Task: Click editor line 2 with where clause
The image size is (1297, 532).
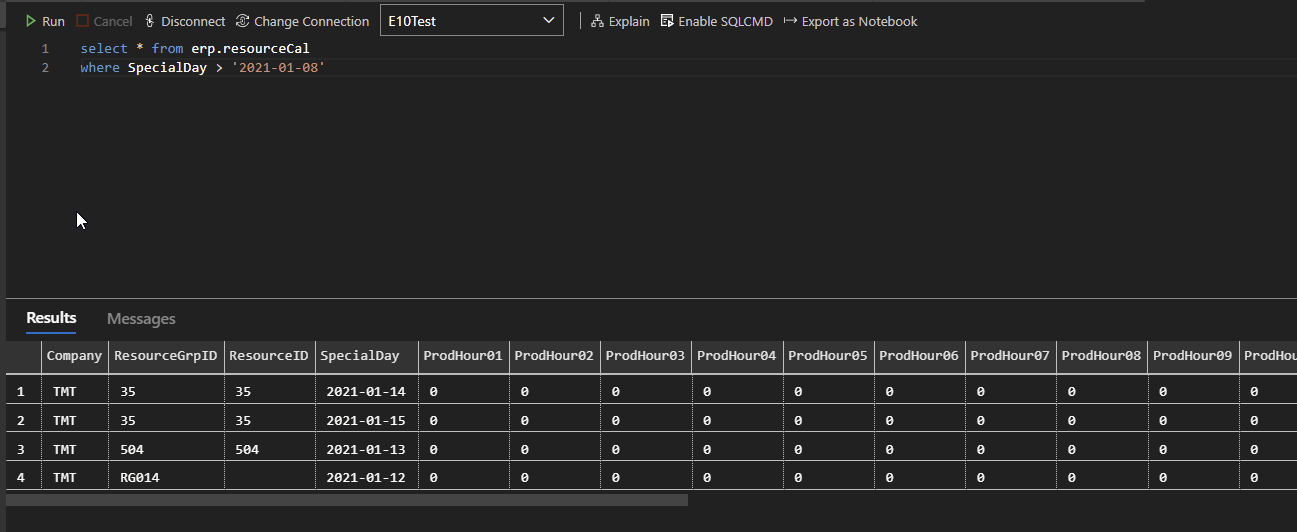Action: (202, 68)
